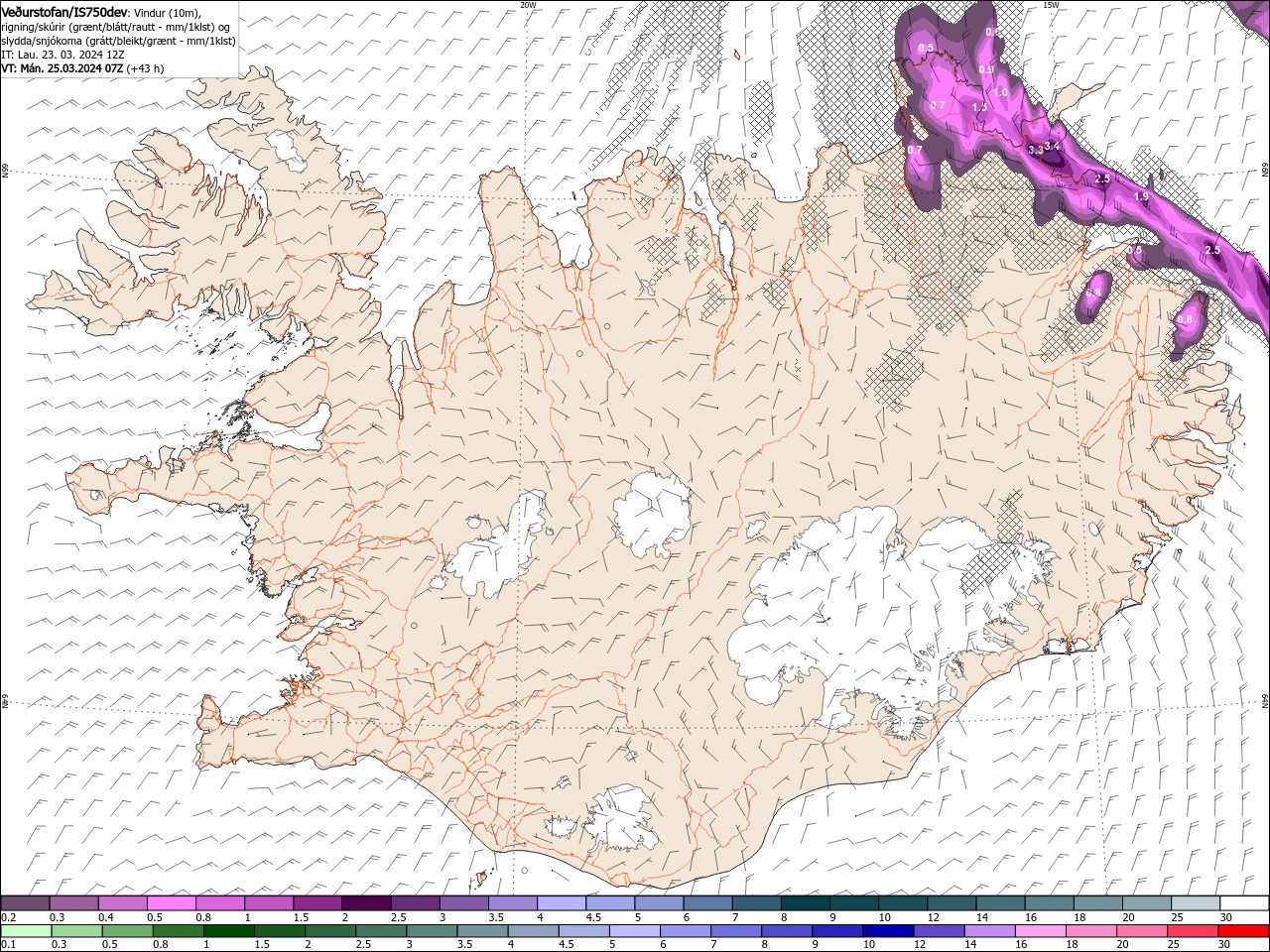Click the 3.4 snowfall value on the map
This screenshot has height=952, width=1270.
pyautogui.click(x=1053, y=147)
